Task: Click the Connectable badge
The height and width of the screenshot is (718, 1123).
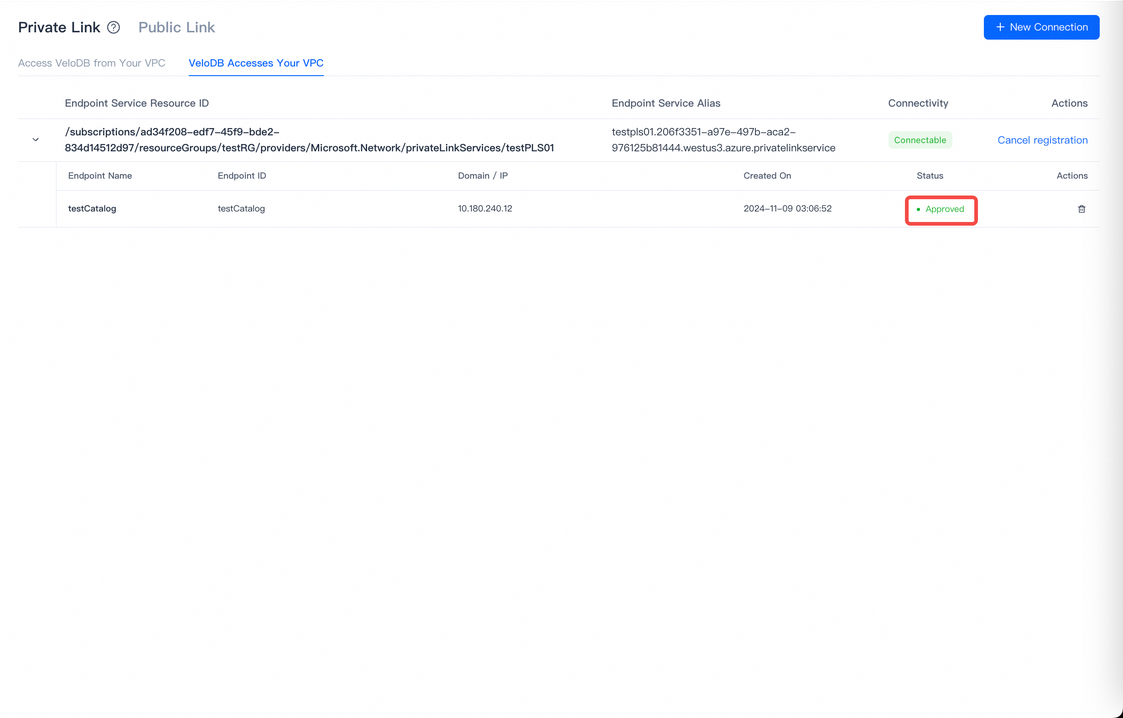Action: (x=919, y=140)
